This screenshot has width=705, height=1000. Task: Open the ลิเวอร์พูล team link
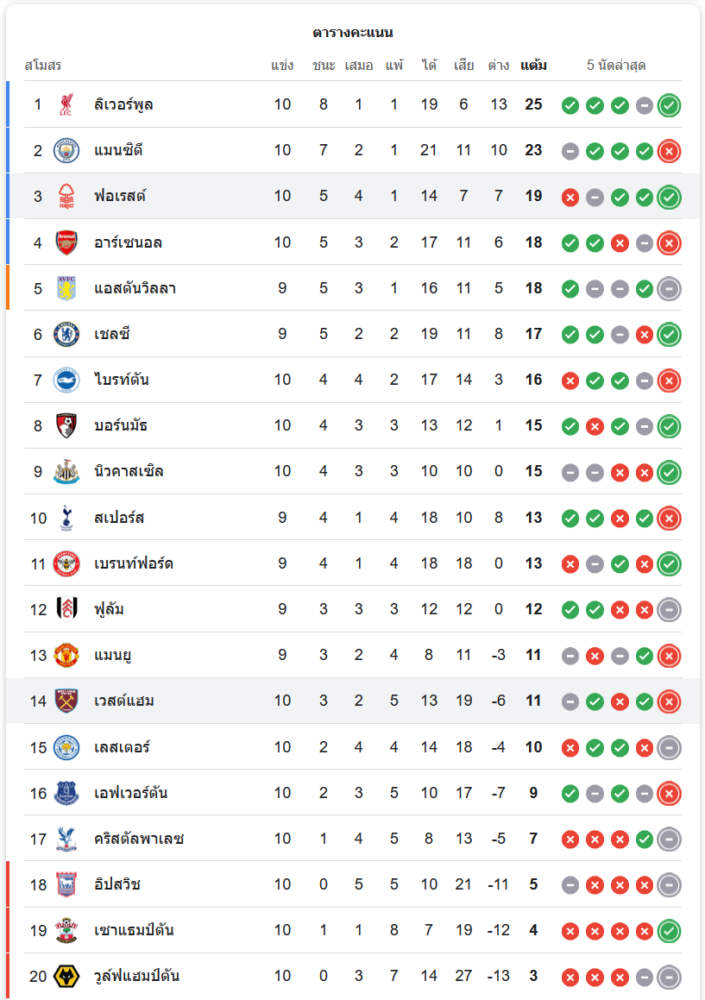tap(124, 104)
